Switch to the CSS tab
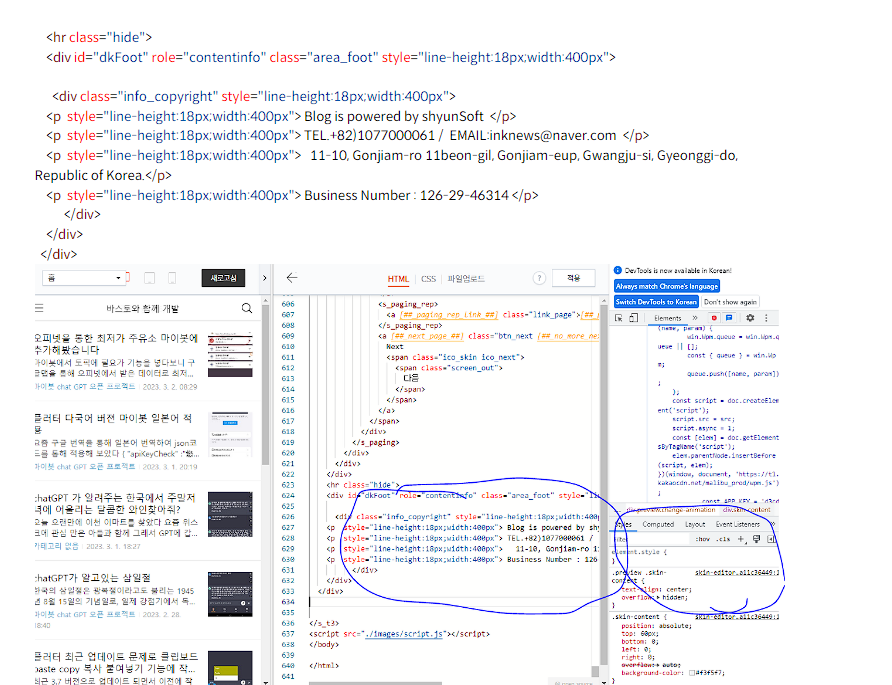The width and height of the screenshot is (892, 685). pos(428,279)
